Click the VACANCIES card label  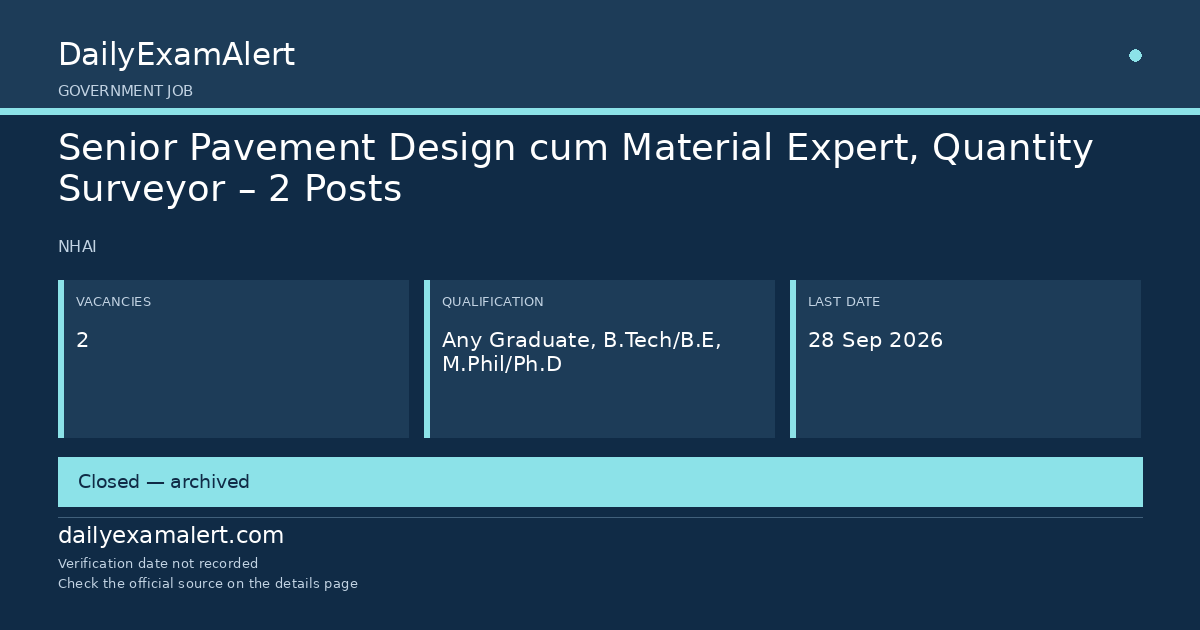(x=113, y=302)
